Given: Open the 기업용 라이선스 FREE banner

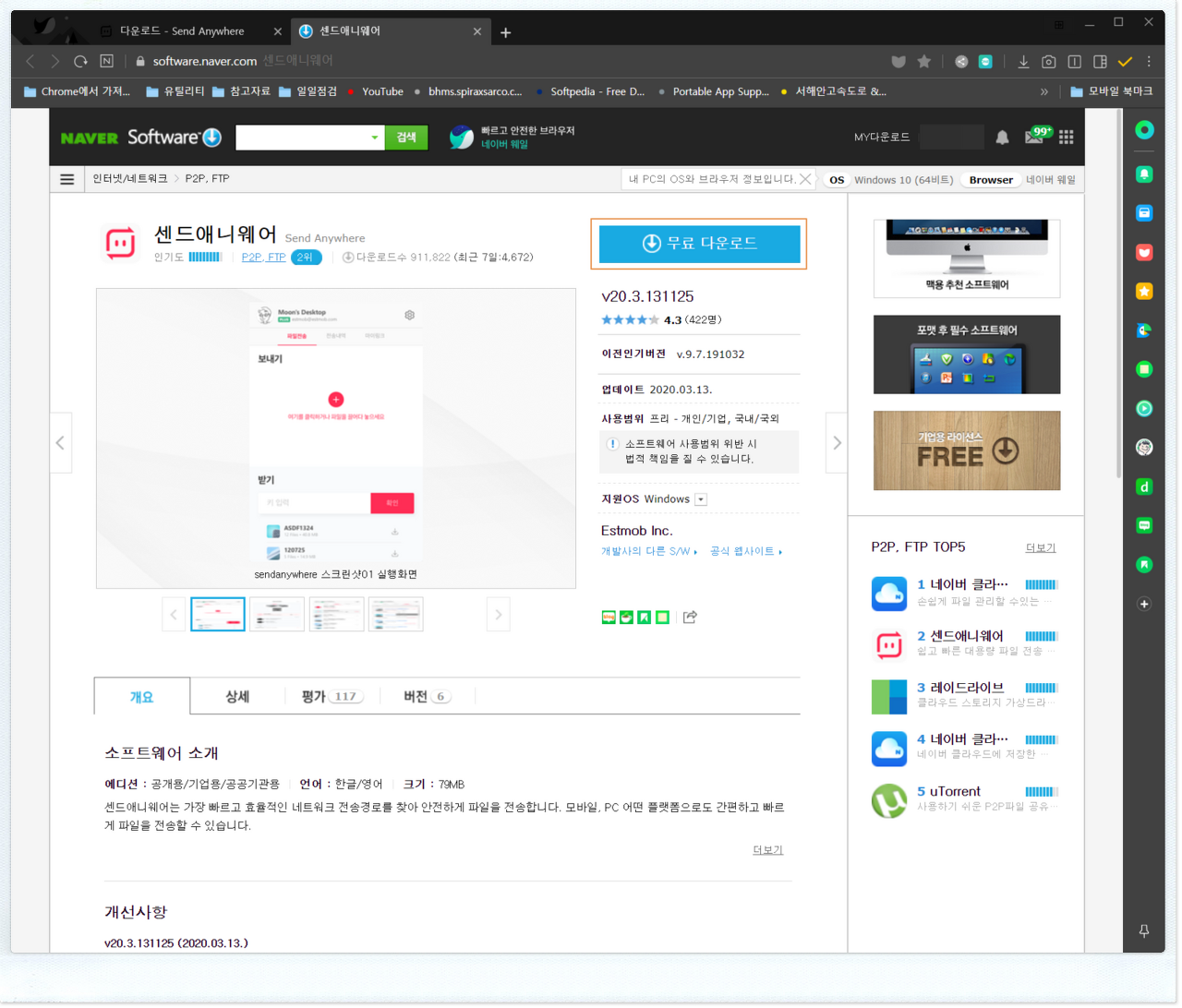Looking at the screenshot, I should coord(967,450).
